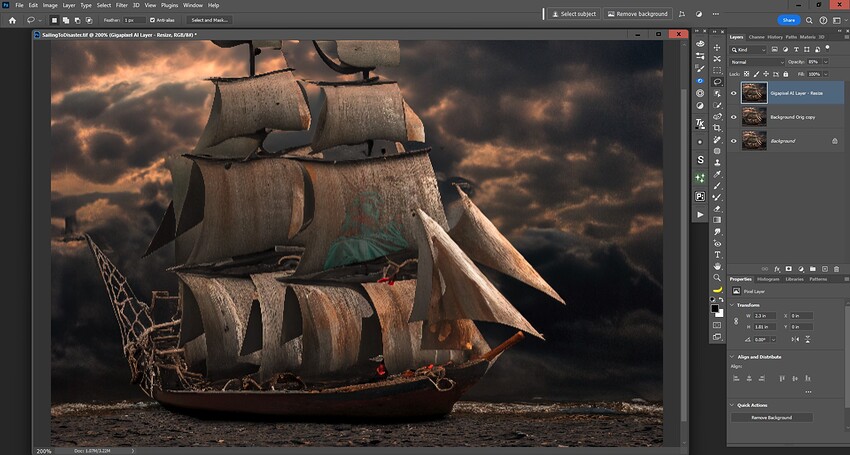This screenshot has height=455, width=850.
Task: Go to the Home screen
Action: tap(12, 20)
